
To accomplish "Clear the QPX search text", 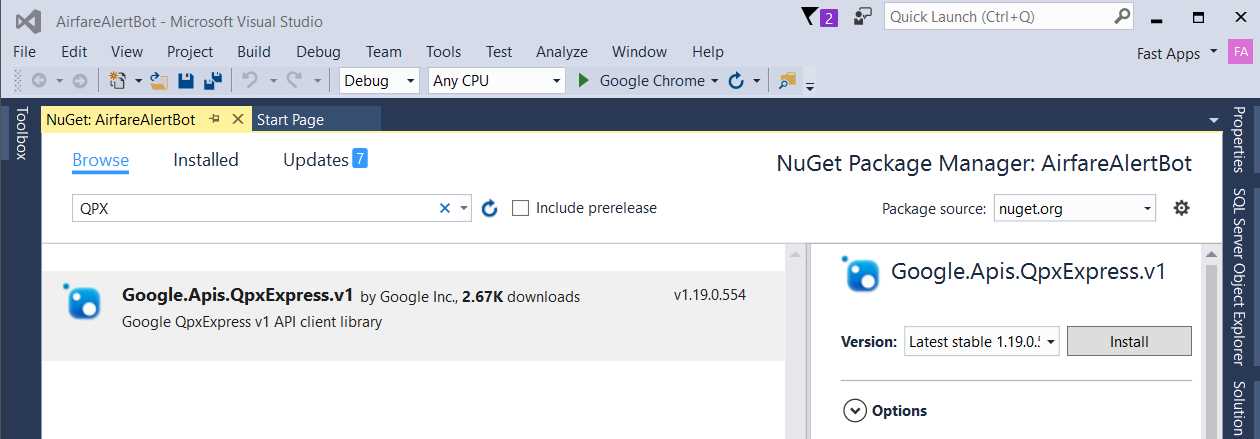I will [x=445, y=208].
